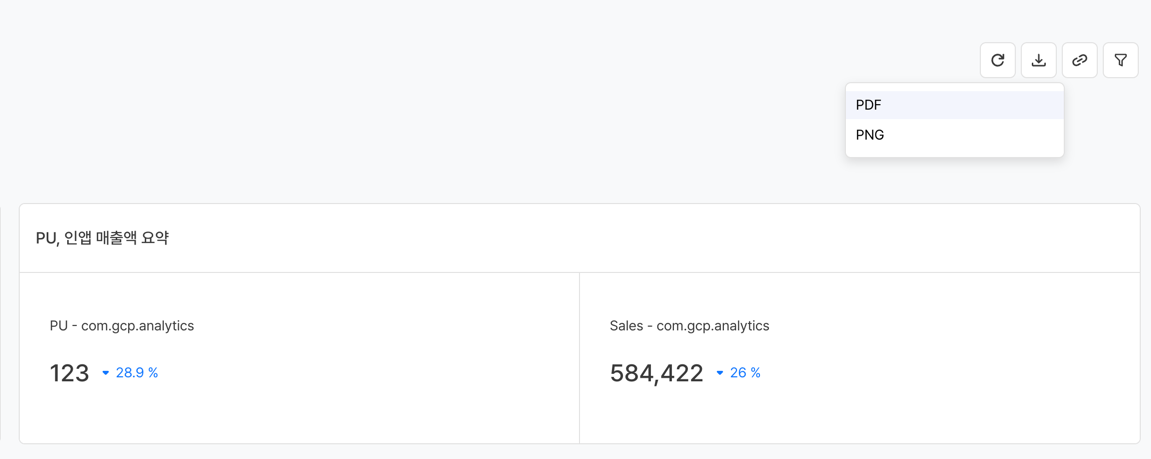1151x459 pixels.
Task: Click the PU value 123
Action: [69, 373]
